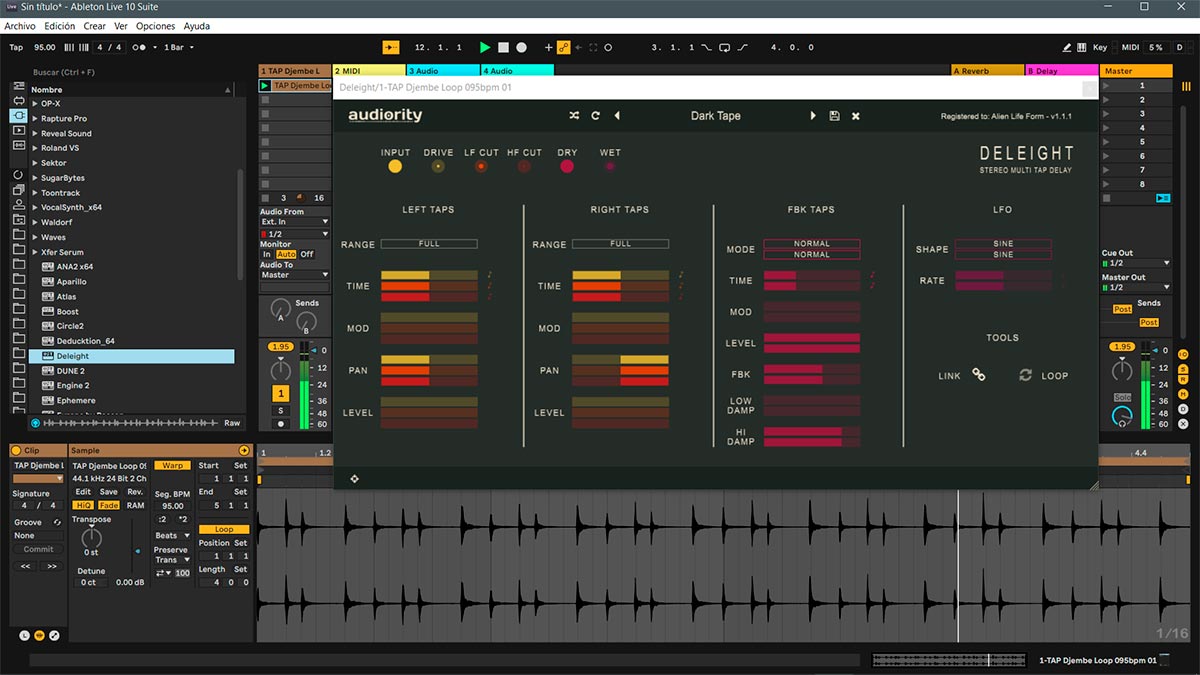Viewport: 1200px width, 675px height.
Task: Expand the Xfer Serum folder
Action: [x=35, y=252]
